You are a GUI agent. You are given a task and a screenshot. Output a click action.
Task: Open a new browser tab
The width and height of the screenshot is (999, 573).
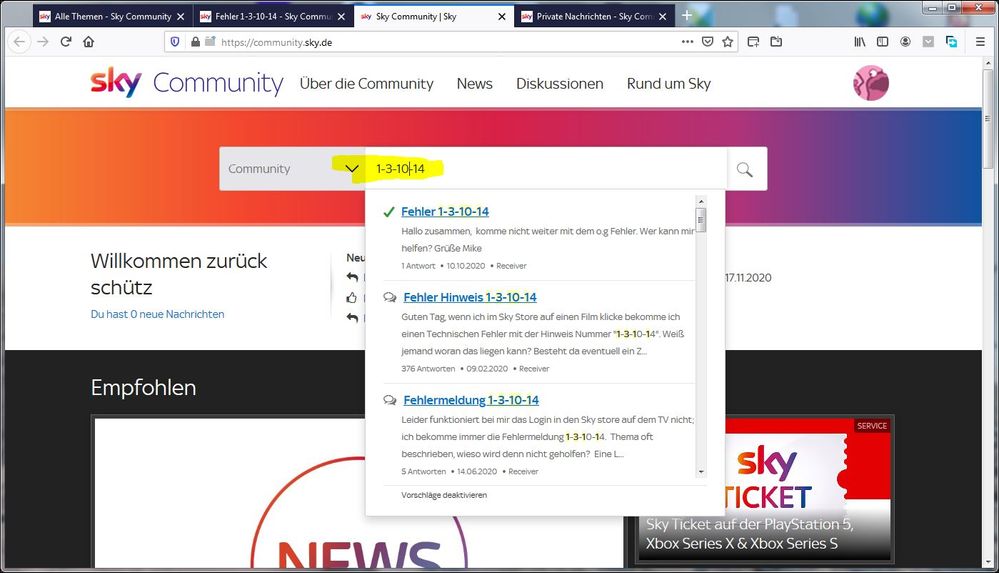[687, 16]
